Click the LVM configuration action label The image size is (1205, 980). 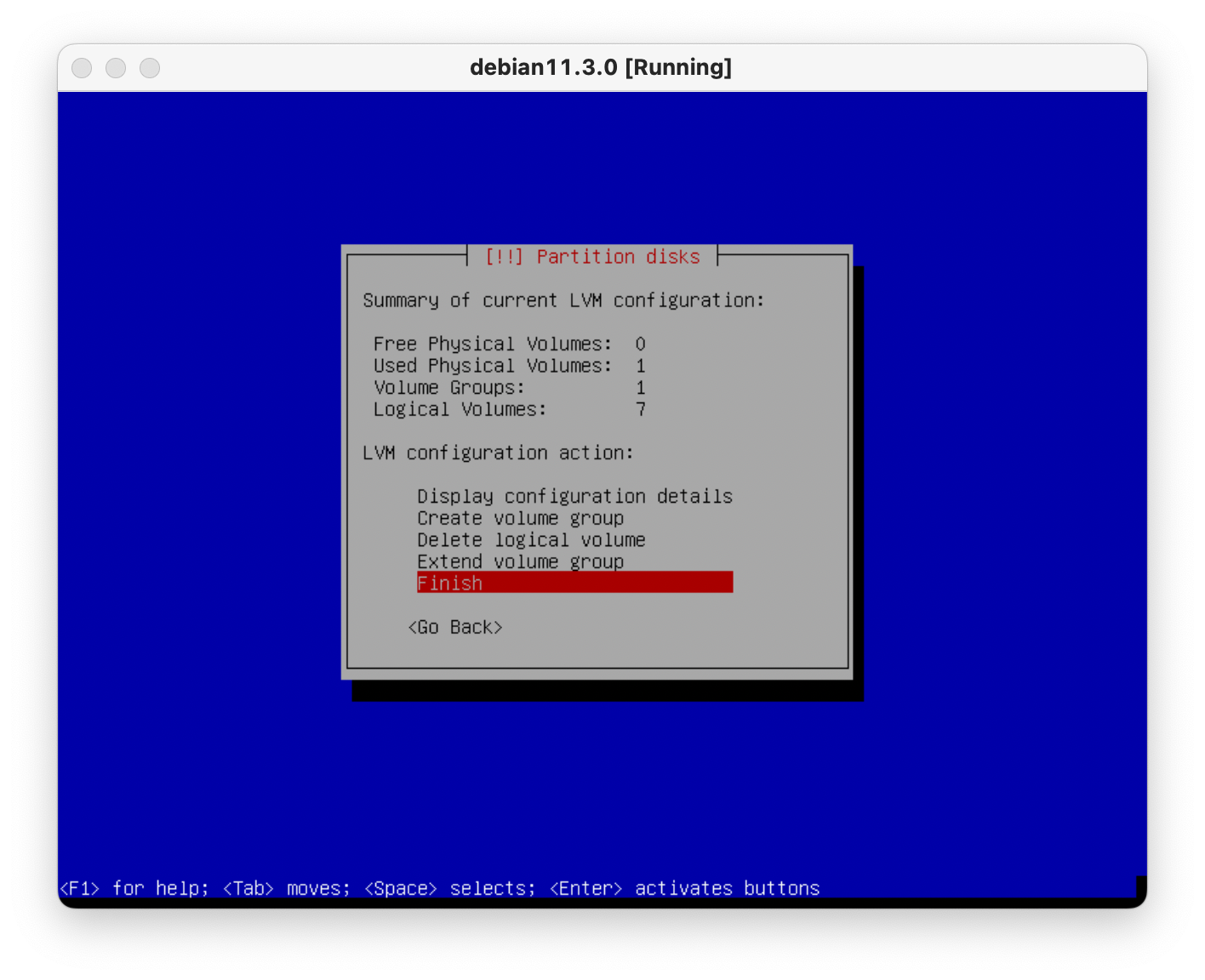click(x=498, y=453)
